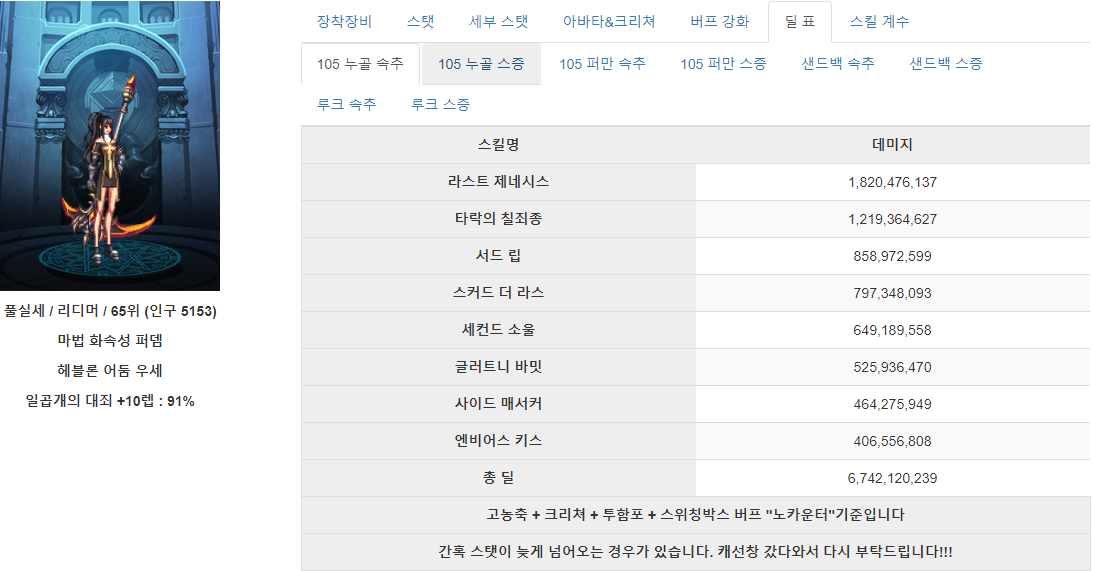
Task: Click damage value 649,189,558
Action: (892, 330)
